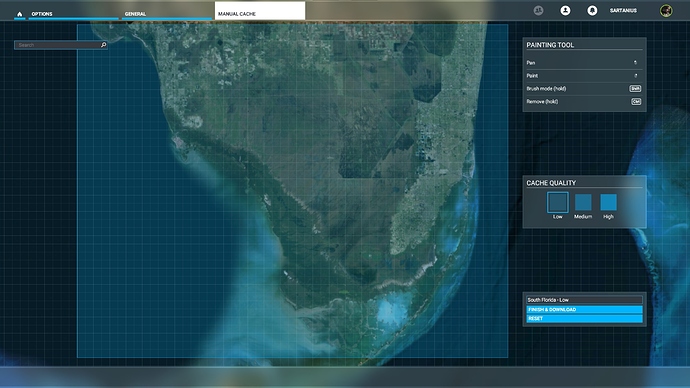Screen dimensions: 690x388
Task: Click the Shift key badge for Brush mode
Action: tap(635, 88)
